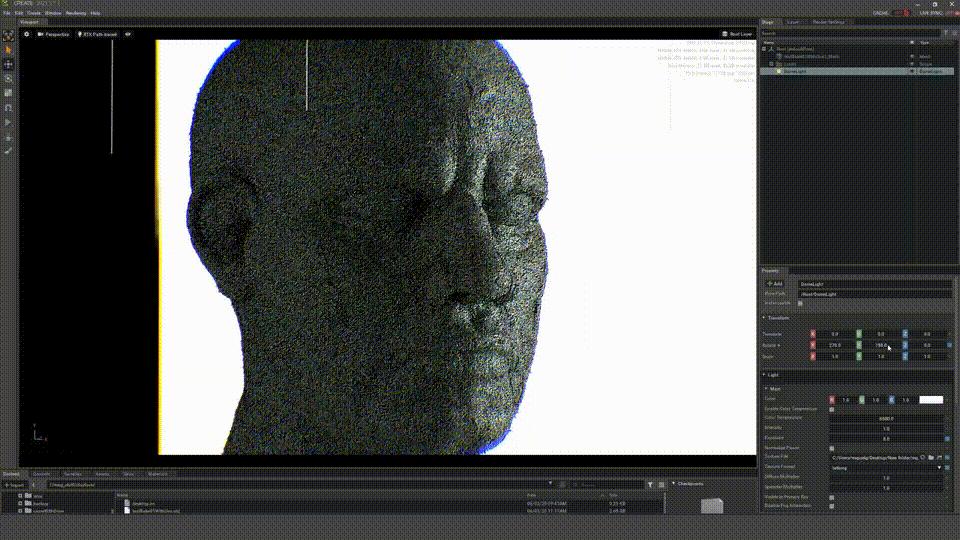Activate the Scale tool in left toolbar

(x=8, y=93)
